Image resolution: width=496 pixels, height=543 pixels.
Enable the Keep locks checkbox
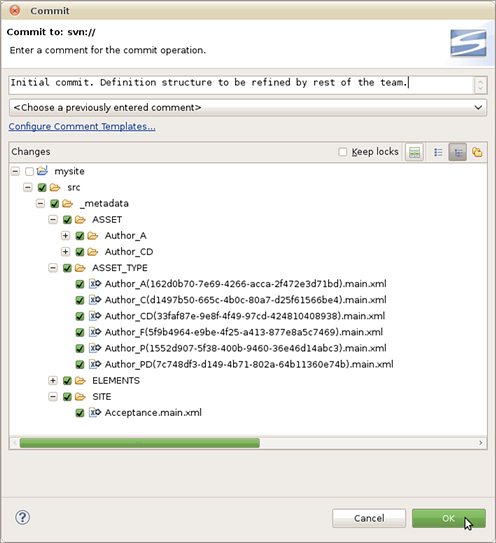343,152
